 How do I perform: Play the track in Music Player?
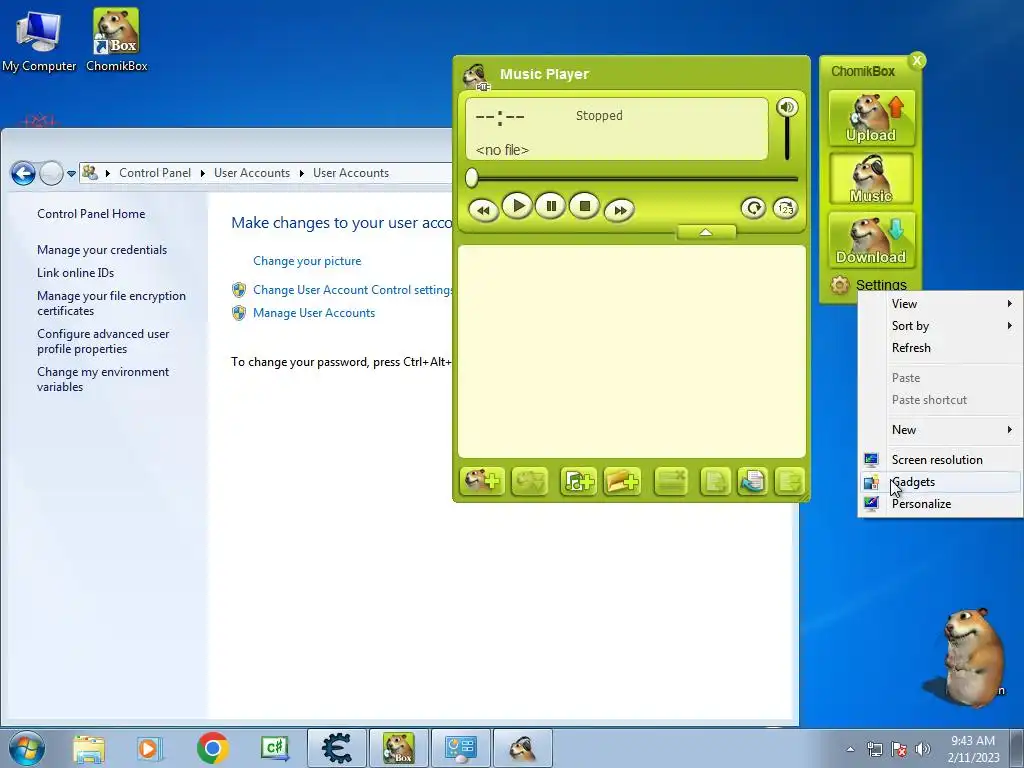tap(517, 207)
